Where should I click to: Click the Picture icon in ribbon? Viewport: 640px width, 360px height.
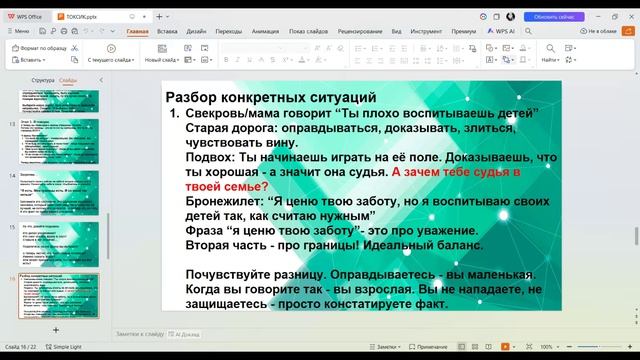[x=506, y=48]
